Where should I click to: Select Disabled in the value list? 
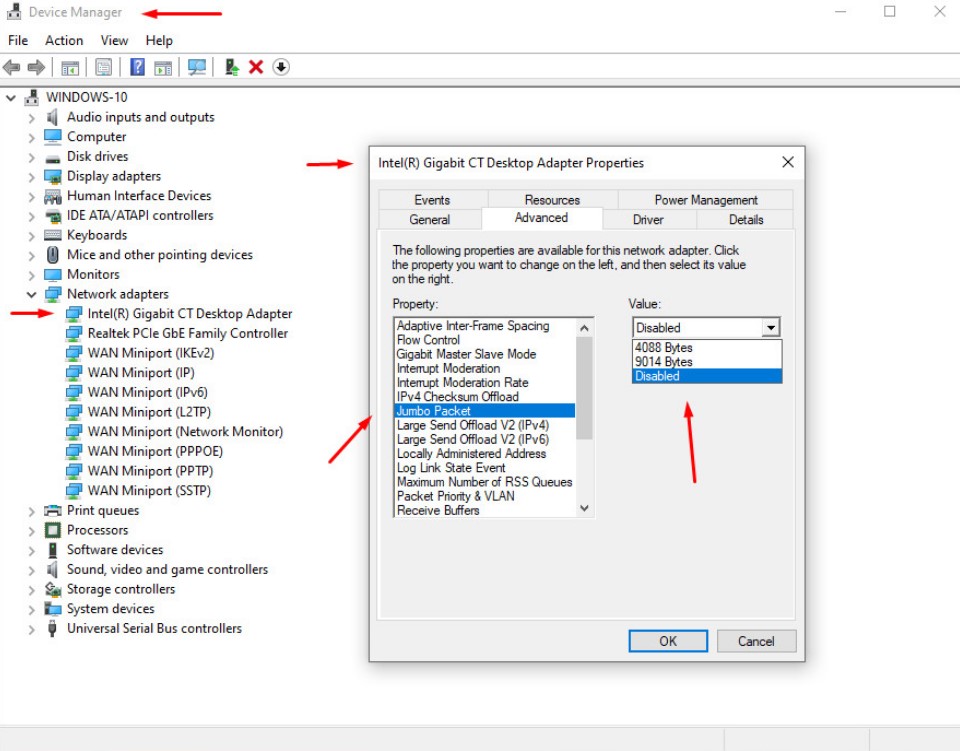pyautogui.click(x=707, y=376)
